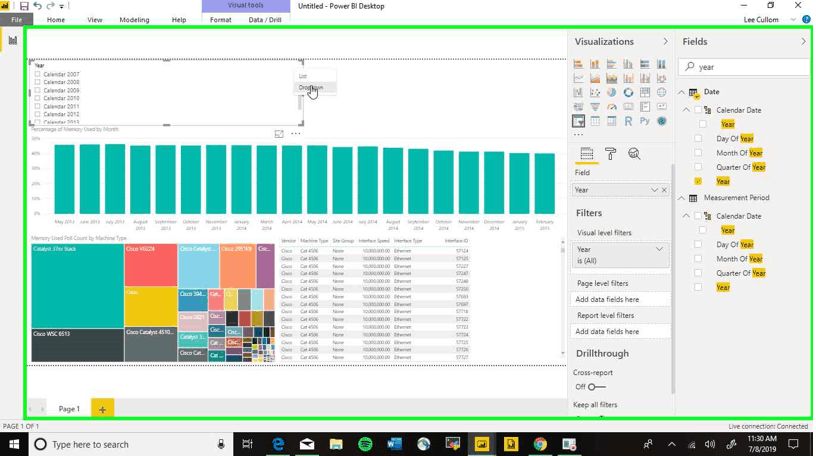
Task: Open the Format ribbon tab
Action: point(221,20)
